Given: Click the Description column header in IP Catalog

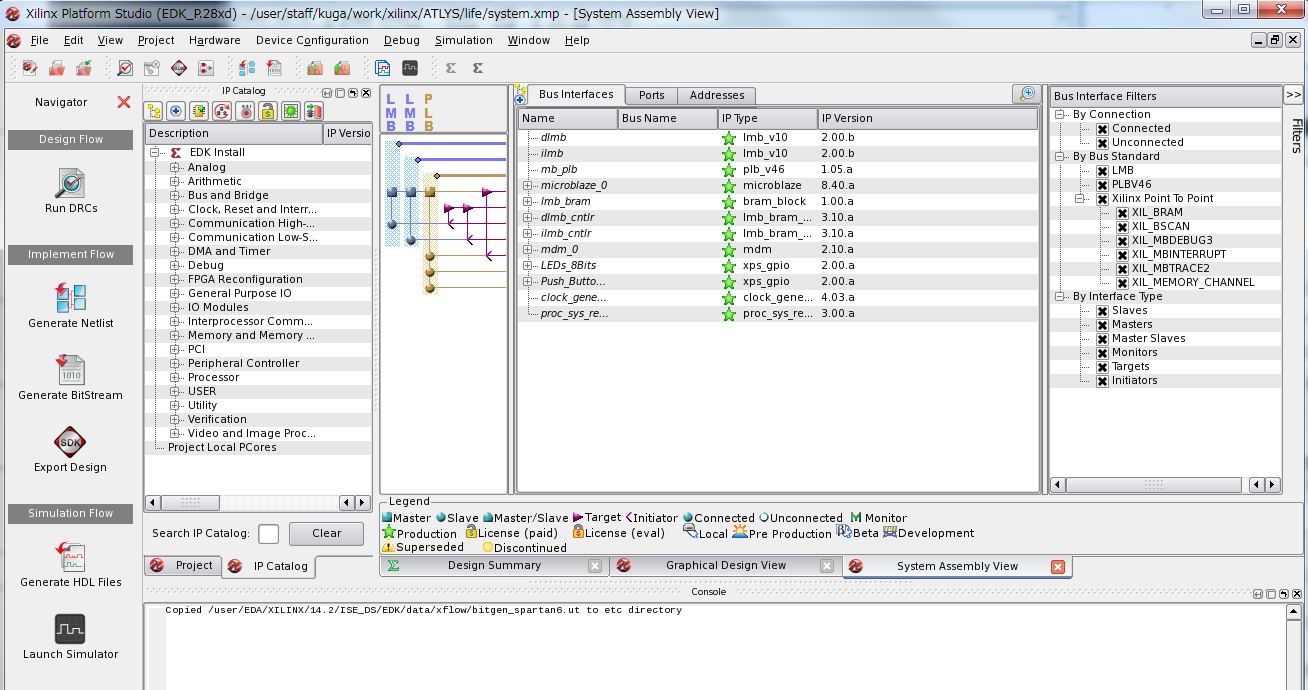Looking at the screenshot, I should (x=234, y=133).
